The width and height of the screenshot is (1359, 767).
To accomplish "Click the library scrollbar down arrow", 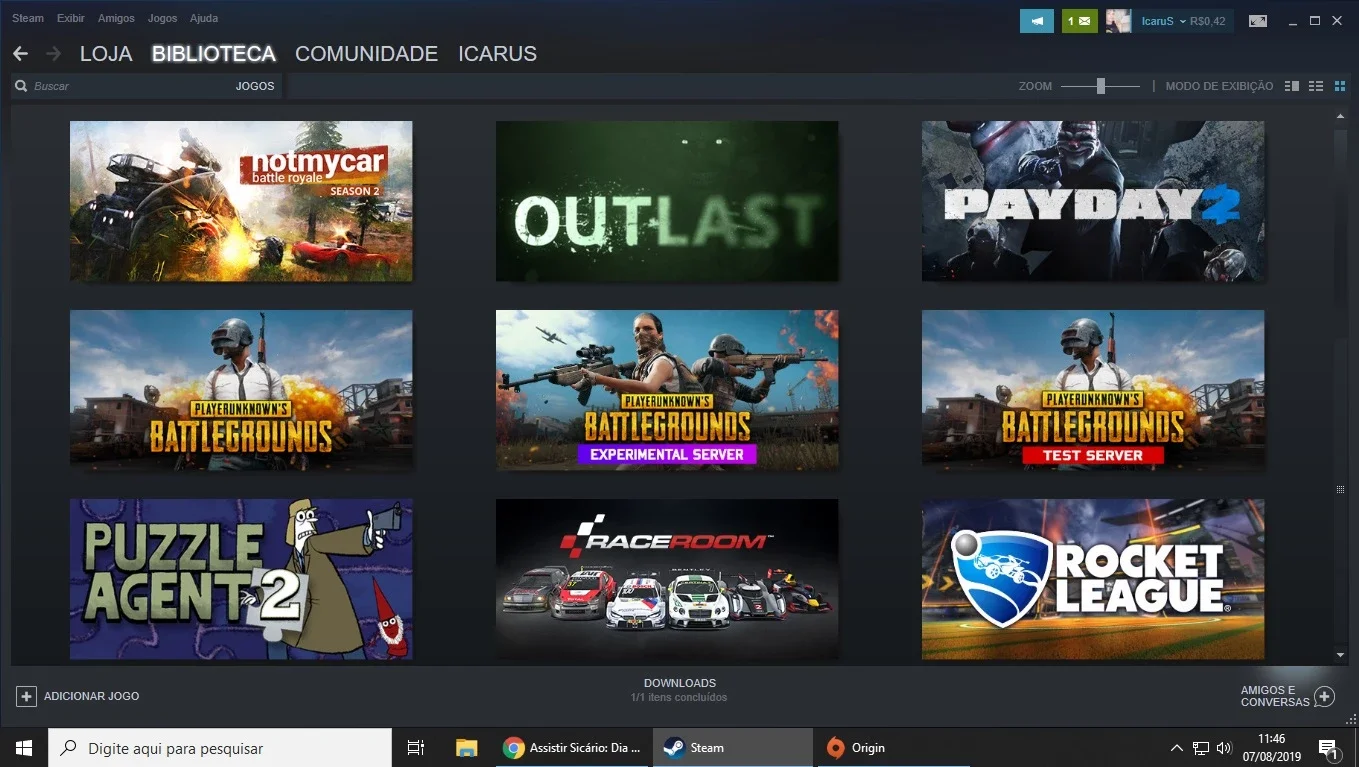I will [1341, 655].
